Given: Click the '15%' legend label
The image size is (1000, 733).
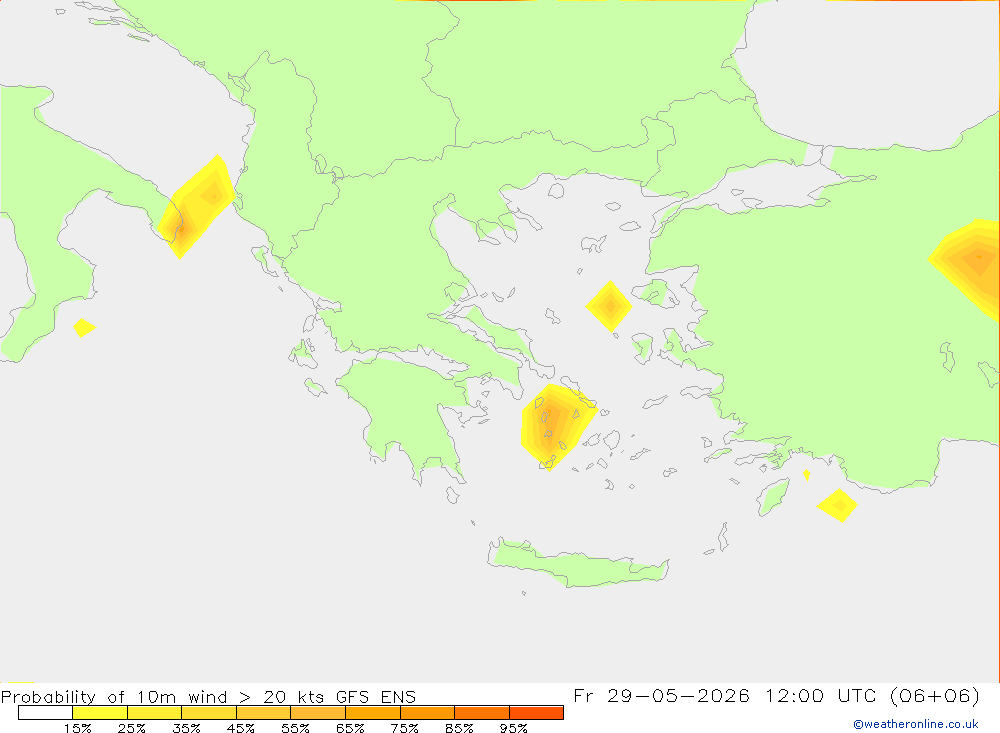Looking at the screenshot, I should click(77, 728).
